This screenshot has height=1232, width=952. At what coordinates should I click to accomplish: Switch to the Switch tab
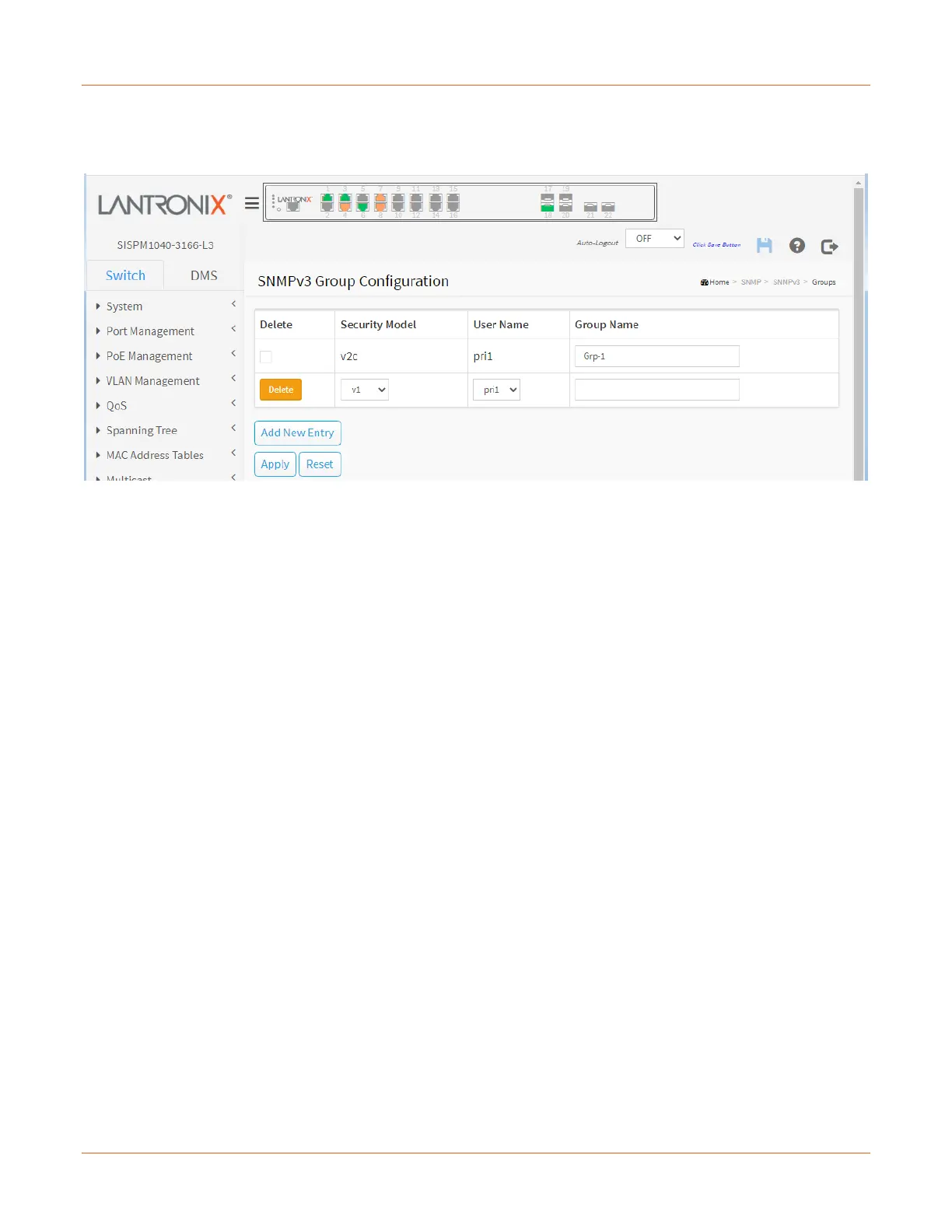[125, 275]
